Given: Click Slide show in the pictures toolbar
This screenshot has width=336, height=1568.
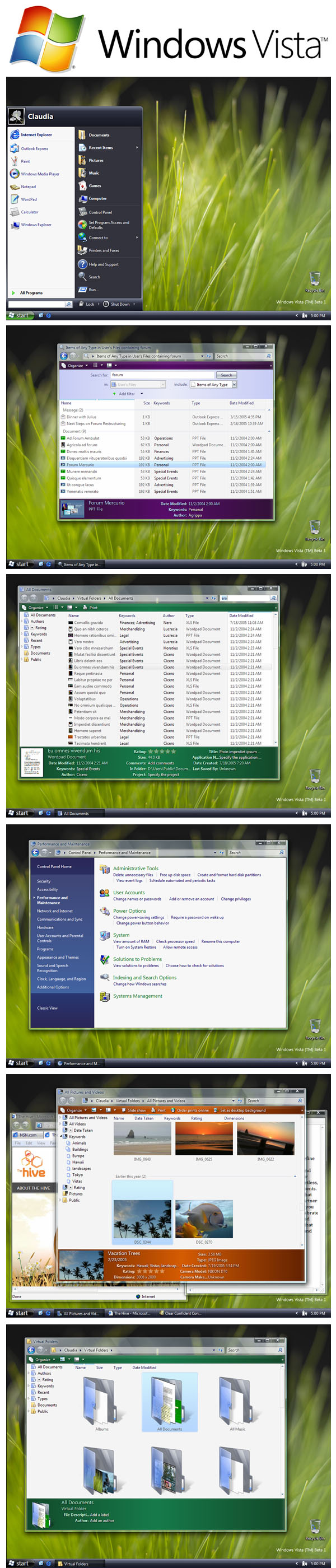Looking at the screenshot, I should [x=133, y=1110].
